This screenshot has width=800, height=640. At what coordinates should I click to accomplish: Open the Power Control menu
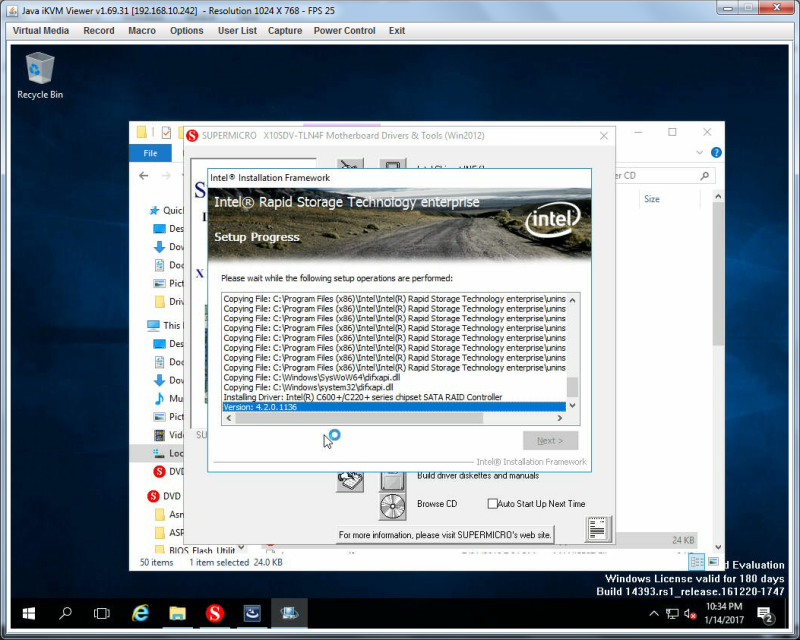coord(344,31)
